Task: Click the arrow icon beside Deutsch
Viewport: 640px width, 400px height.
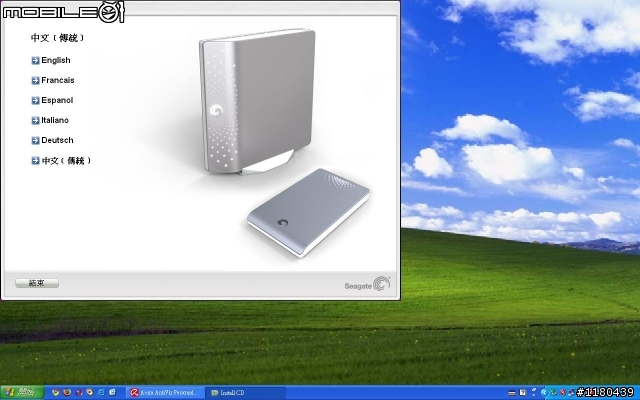Action: pos(36,140)
